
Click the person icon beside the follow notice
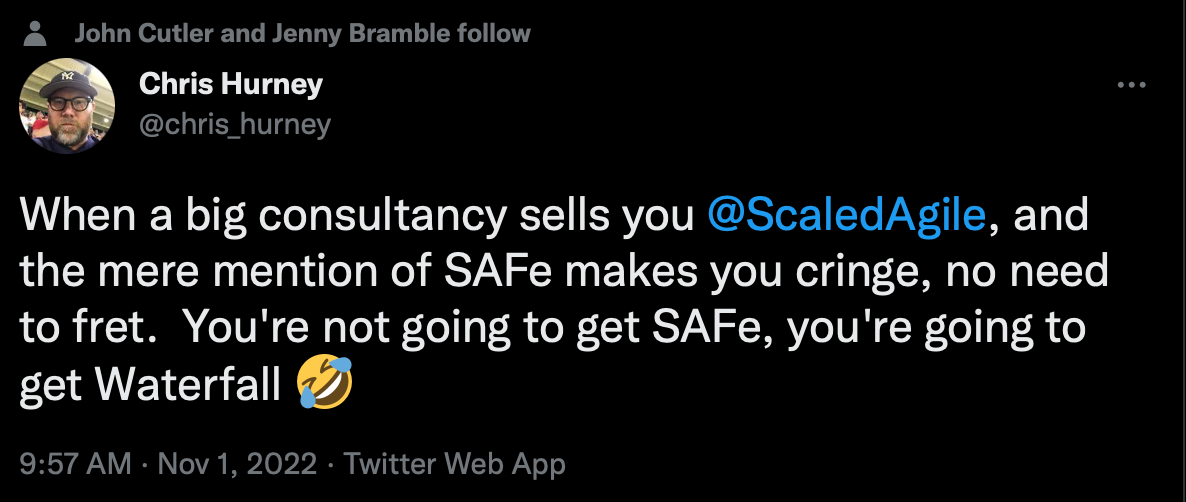pos(37,35)
